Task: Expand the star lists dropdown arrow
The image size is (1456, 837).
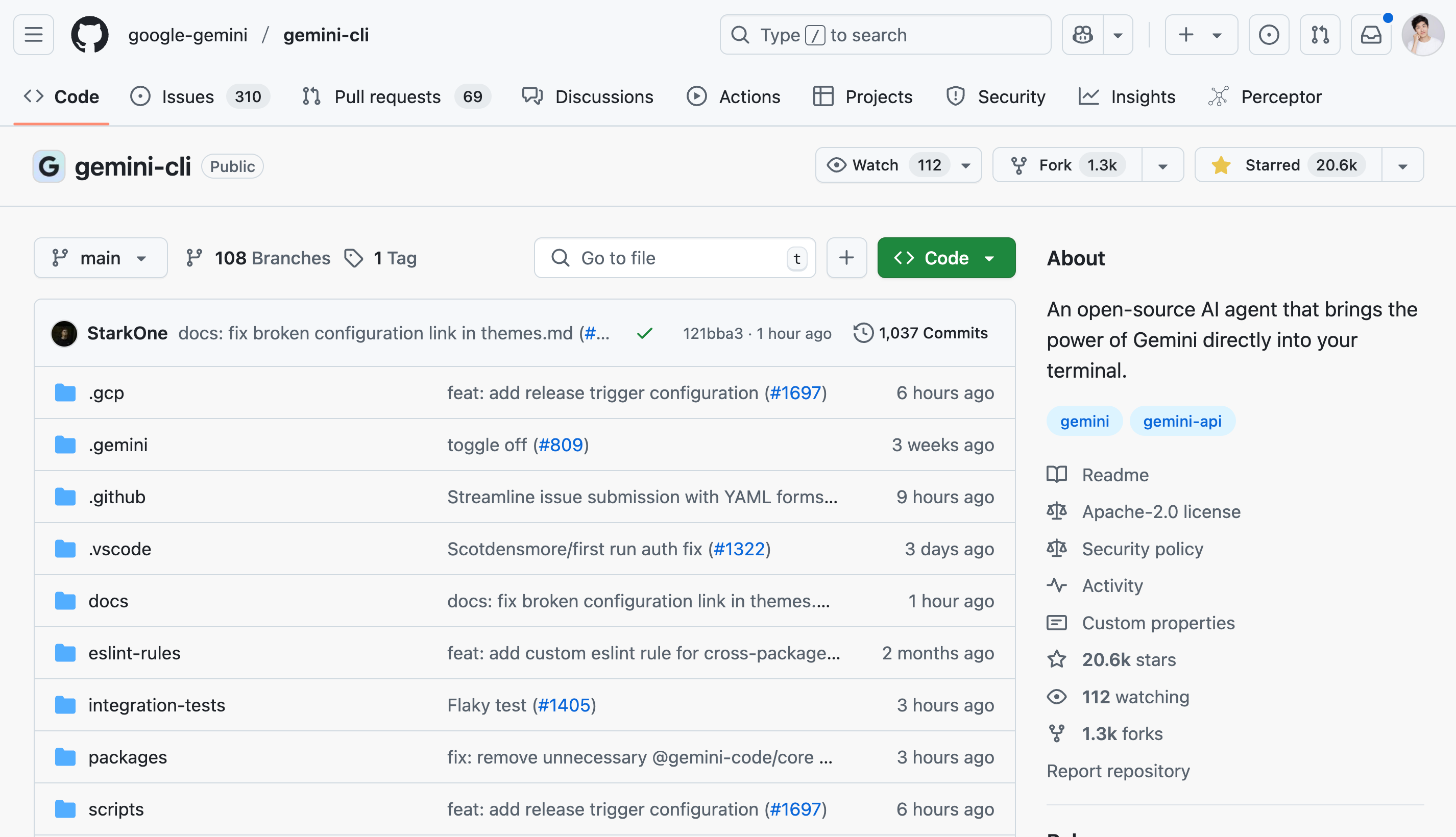Action: click(1402, 166)
